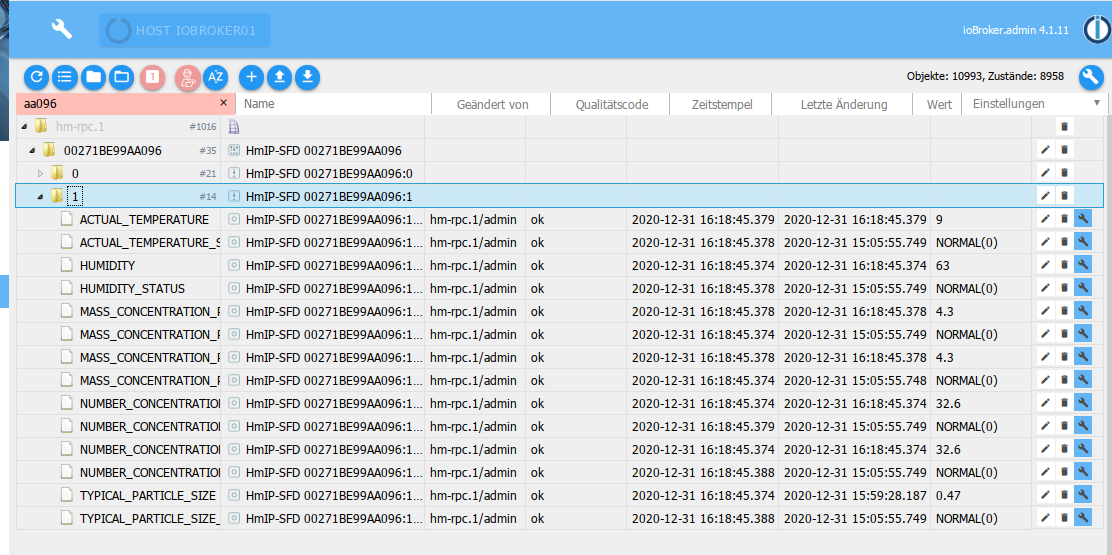Viewport: 1112px width, 555px height.
Task: Click the hm-rpc.1/admin cell in HUMIDITY row
Action: (x=473, y=266)
